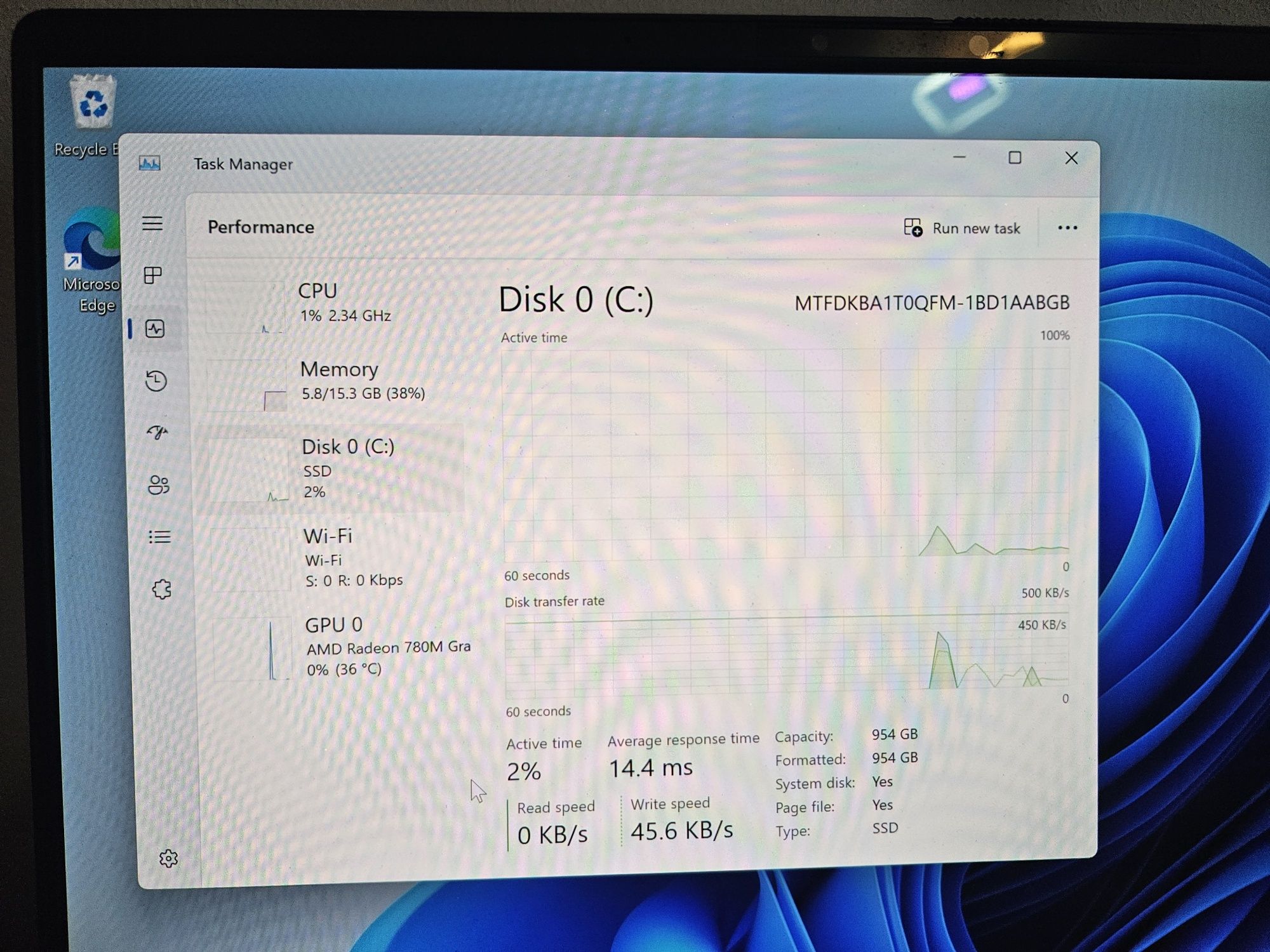Click the Memory mini usage graph
Viewport: 1270px width, 952px height.
point(247,385)
